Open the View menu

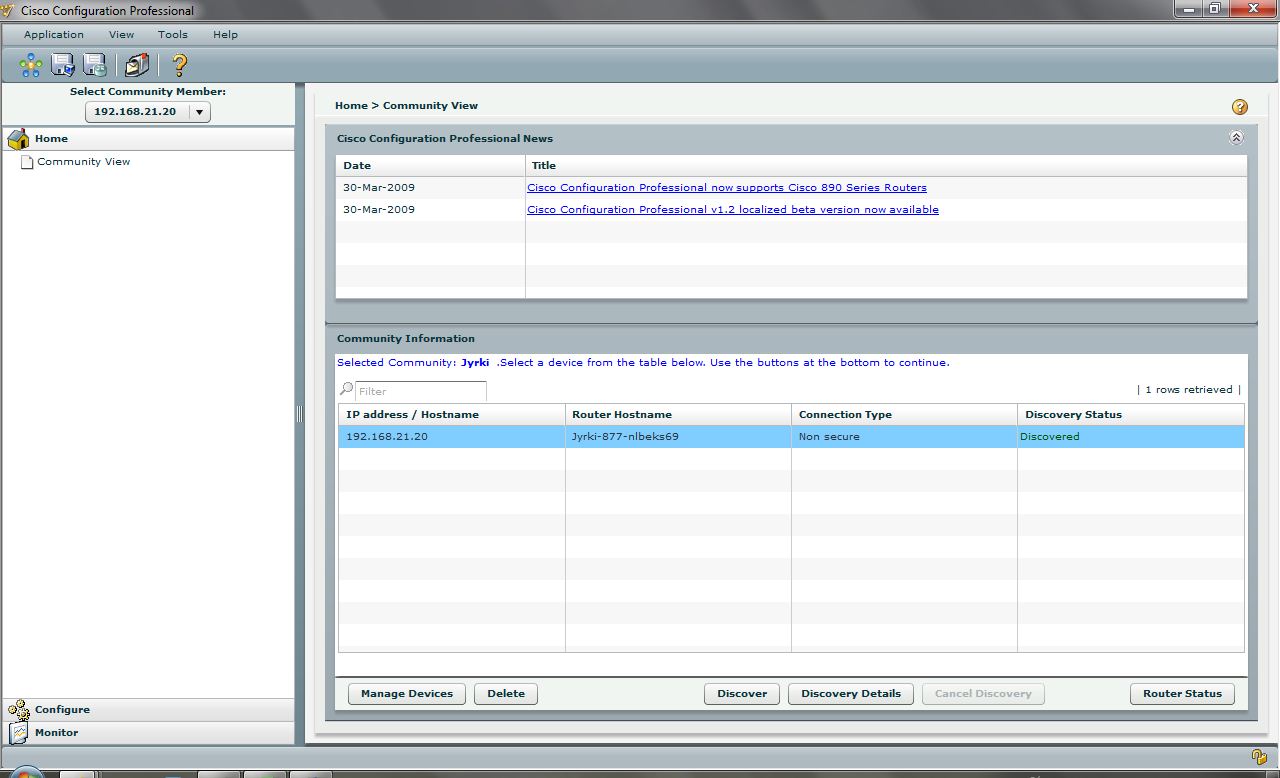tap(121, 34)
